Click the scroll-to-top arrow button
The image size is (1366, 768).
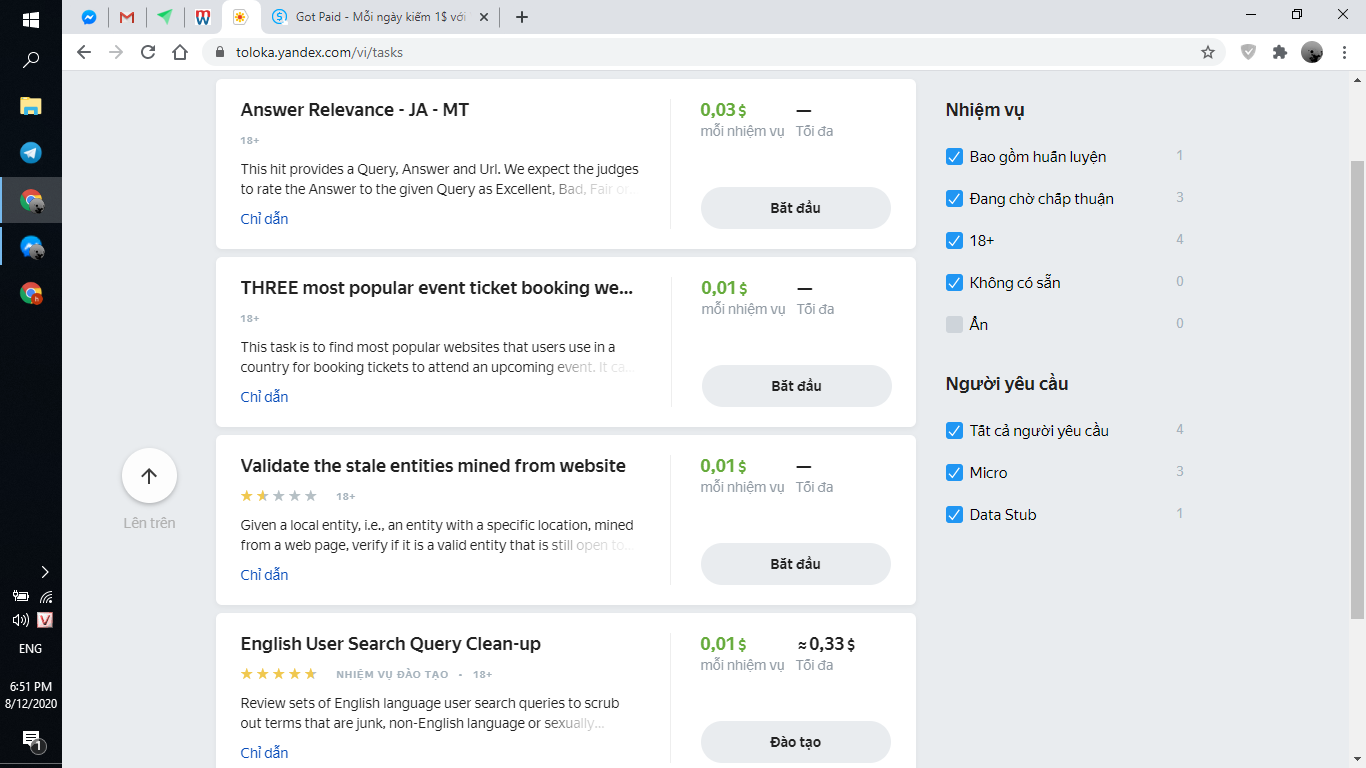point(149,476)
